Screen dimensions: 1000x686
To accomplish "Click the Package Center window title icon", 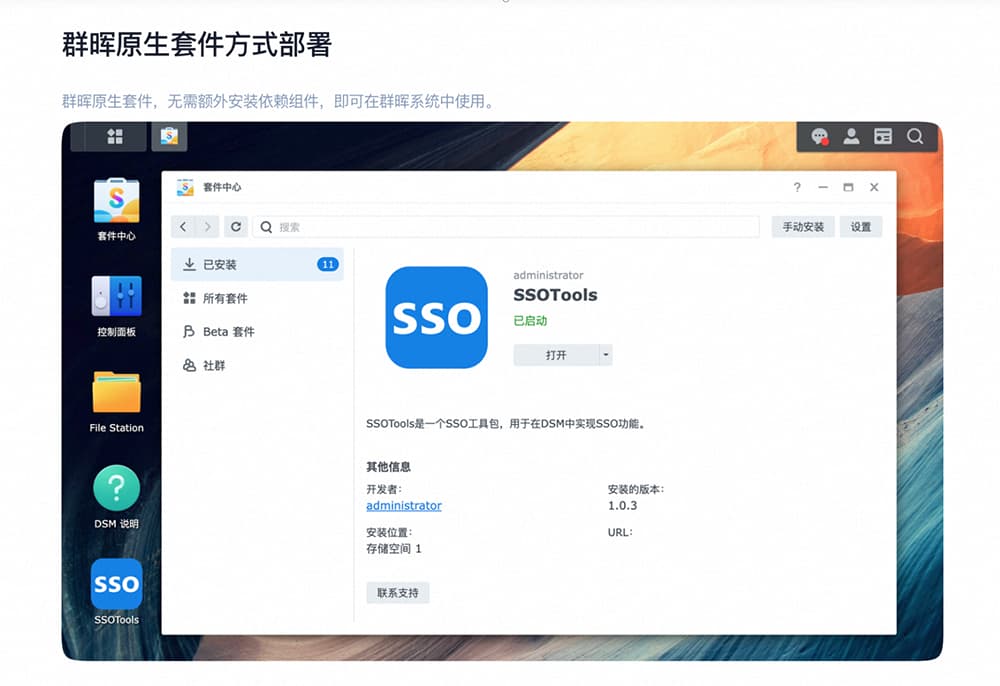I will coord(185,187).
